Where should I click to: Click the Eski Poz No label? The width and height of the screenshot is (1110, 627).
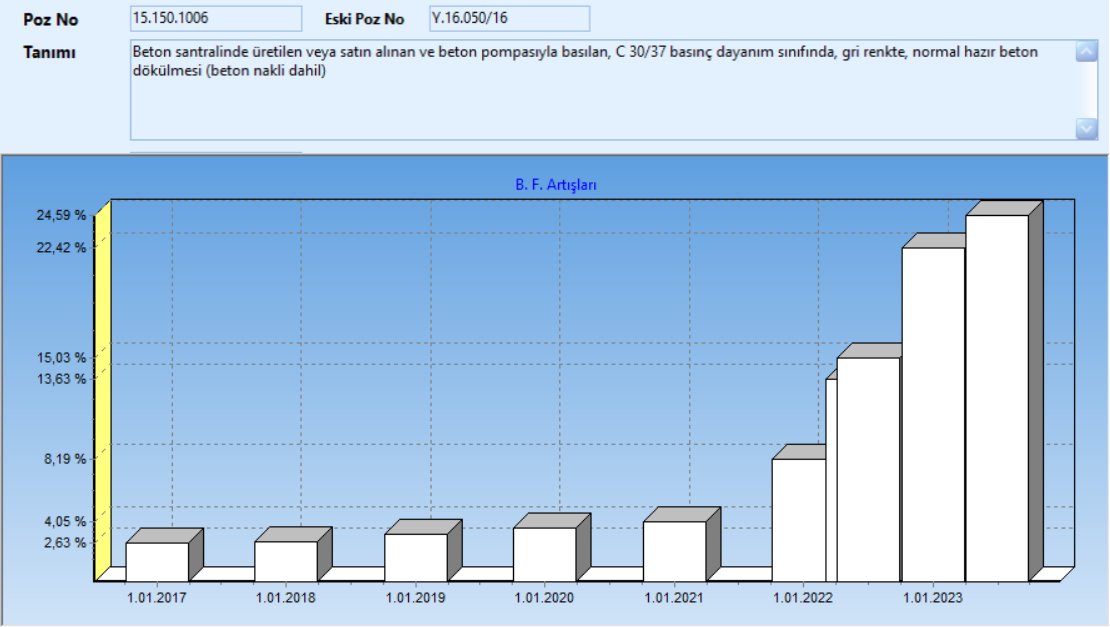pos(365,20)
